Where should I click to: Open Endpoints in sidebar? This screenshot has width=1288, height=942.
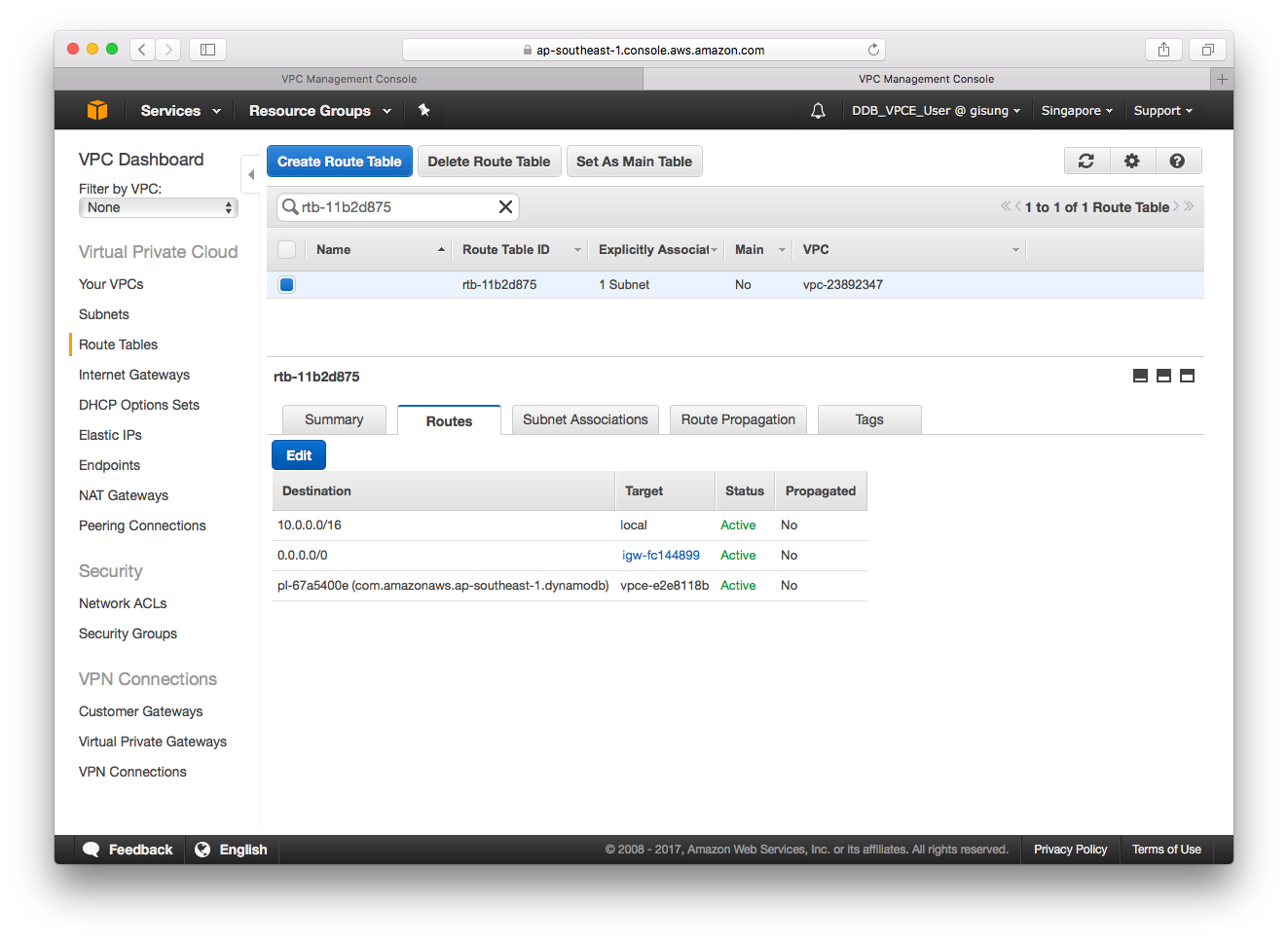pyautogui.click(x=110, y=465)
